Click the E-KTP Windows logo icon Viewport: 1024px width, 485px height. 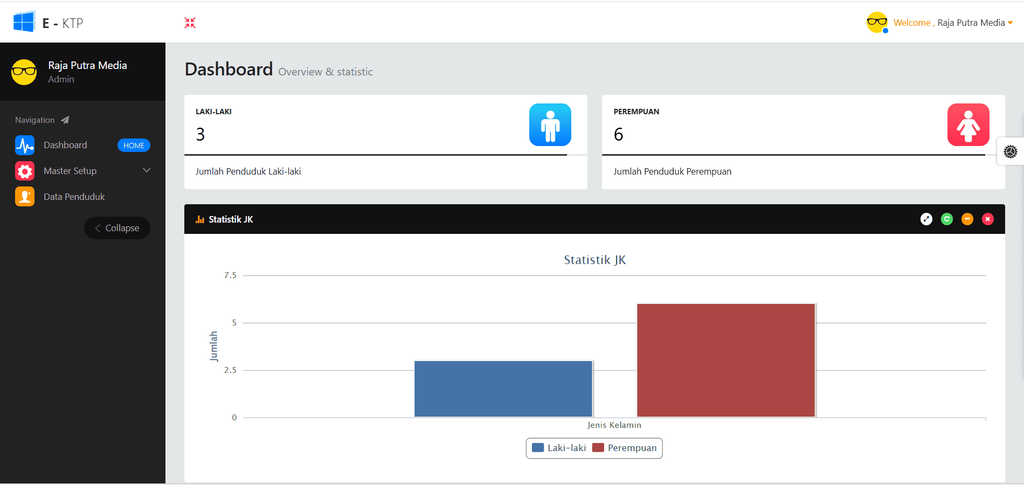(24, 22)
